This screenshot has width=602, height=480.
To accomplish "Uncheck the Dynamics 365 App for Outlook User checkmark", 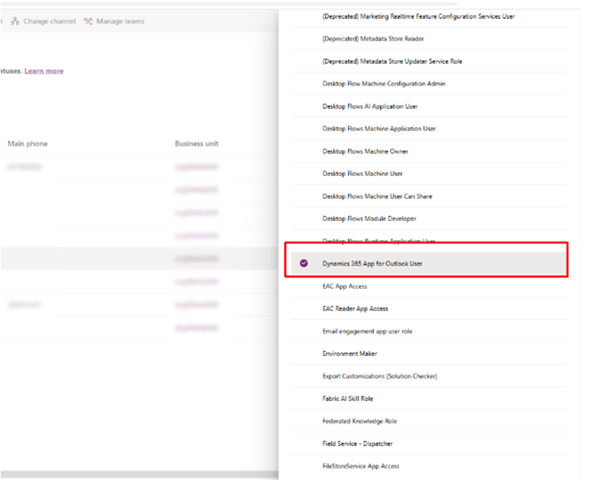I will pyautogui.click(x=304, y=263).
